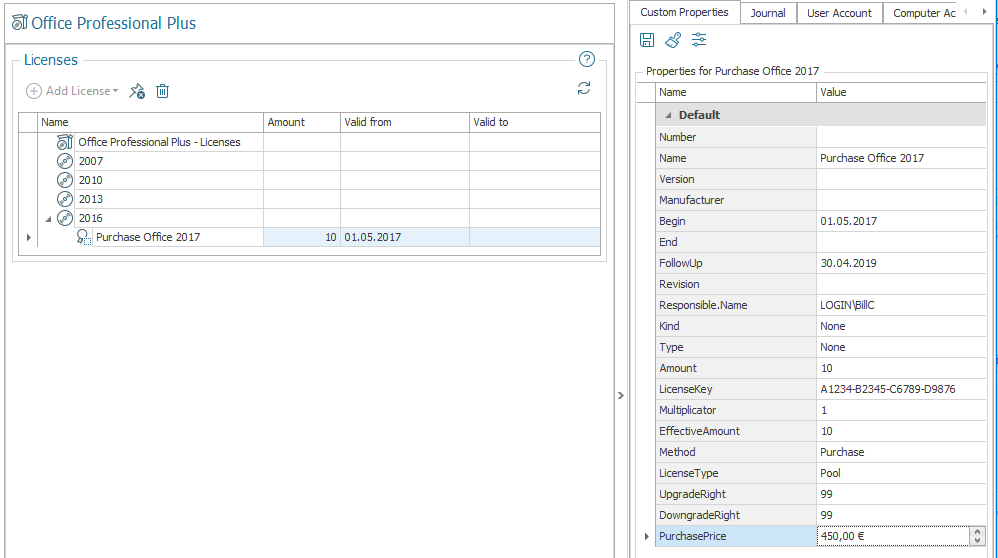
Task: Open the User Account tab
Action: [840, 13]
